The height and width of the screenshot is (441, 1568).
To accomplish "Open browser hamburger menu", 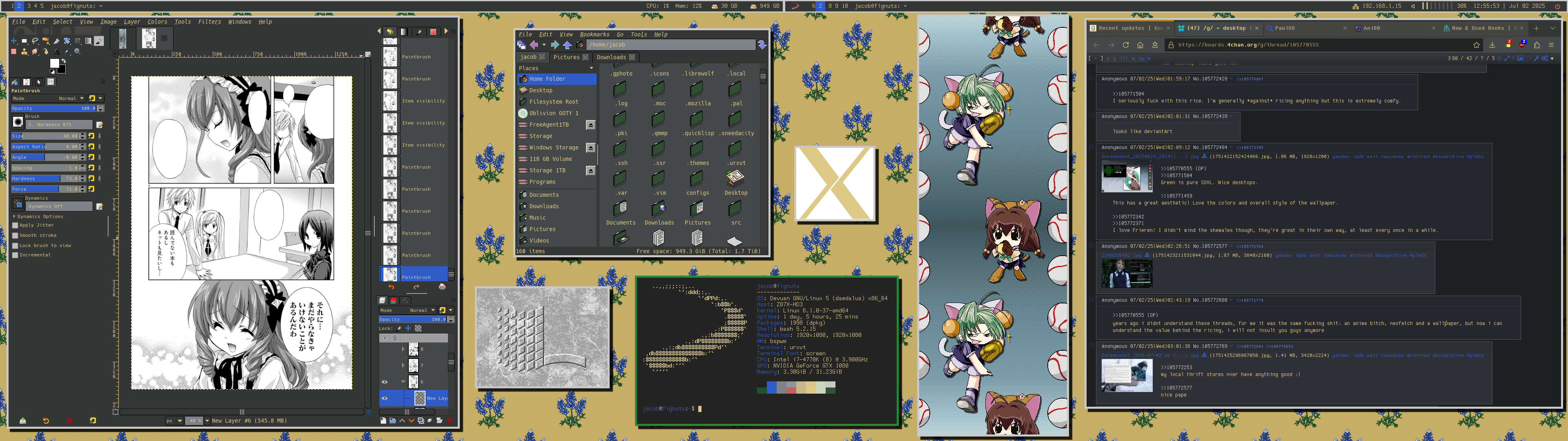I will 1551,45.
